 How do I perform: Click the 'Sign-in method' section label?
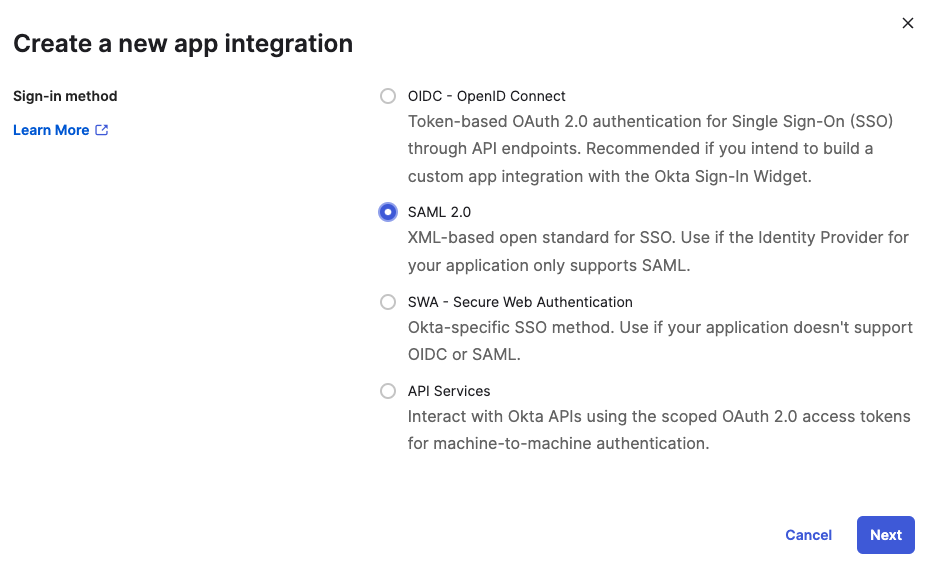point(65,96)
